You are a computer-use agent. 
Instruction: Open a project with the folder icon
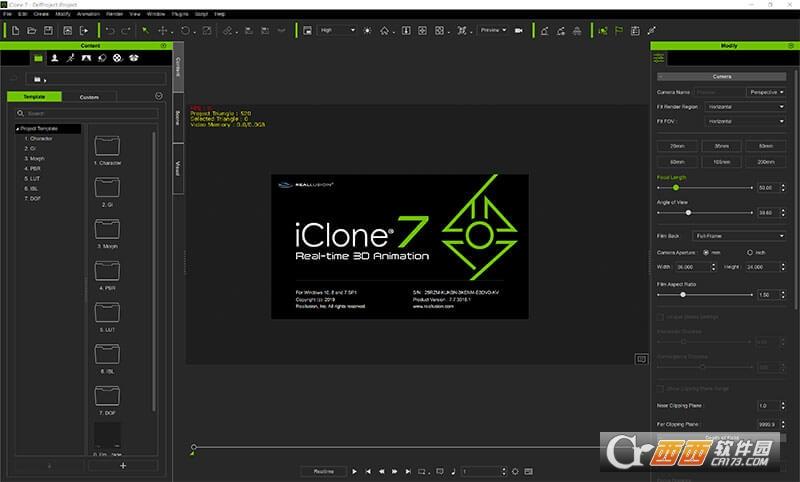(x=32, y=31)
